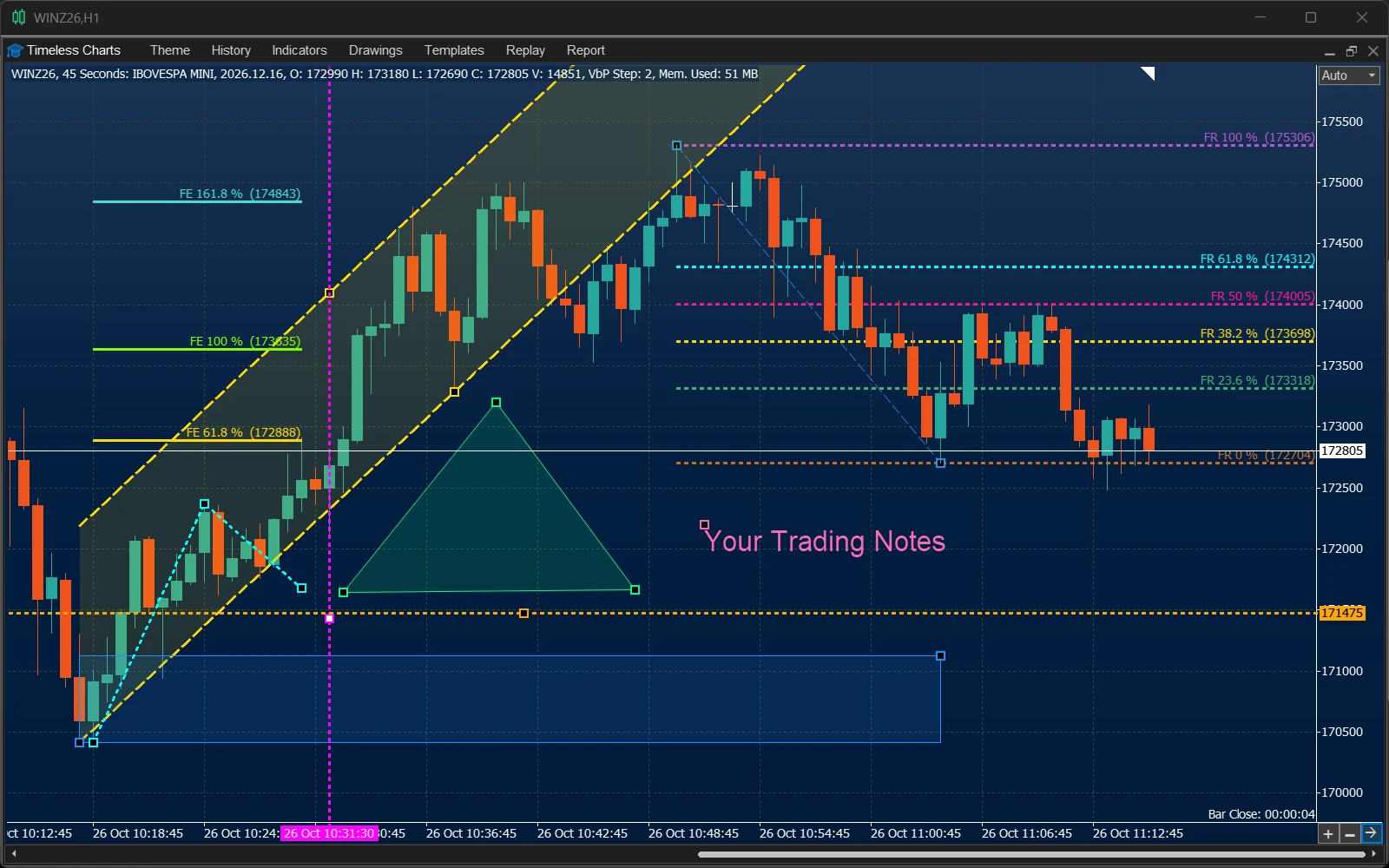The height and width of the screenshot is (868, 1389).
Task: Open the Report menu
Action: [585, 50]
